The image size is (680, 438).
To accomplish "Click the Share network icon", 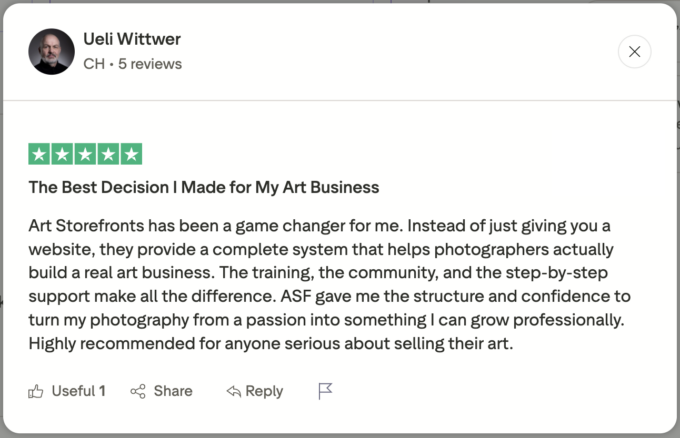I will (x=138, y=391).
